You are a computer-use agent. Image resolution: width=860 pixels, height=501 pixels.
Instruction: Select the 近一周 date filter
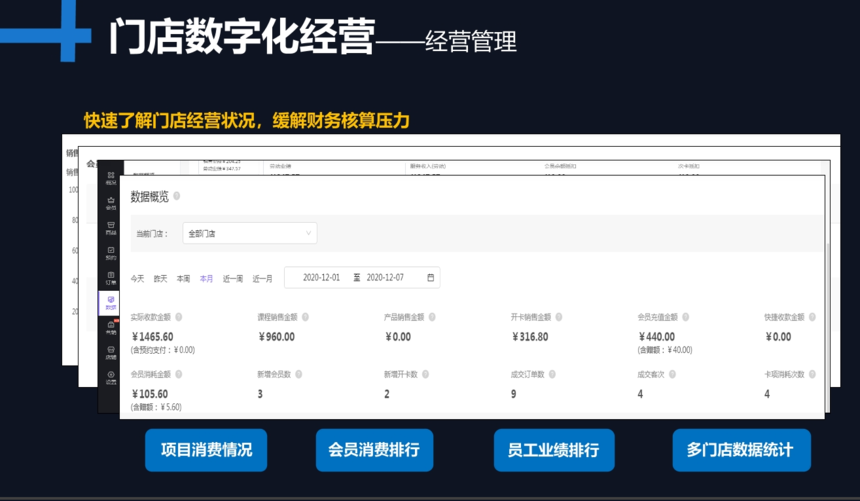[233, 279]
